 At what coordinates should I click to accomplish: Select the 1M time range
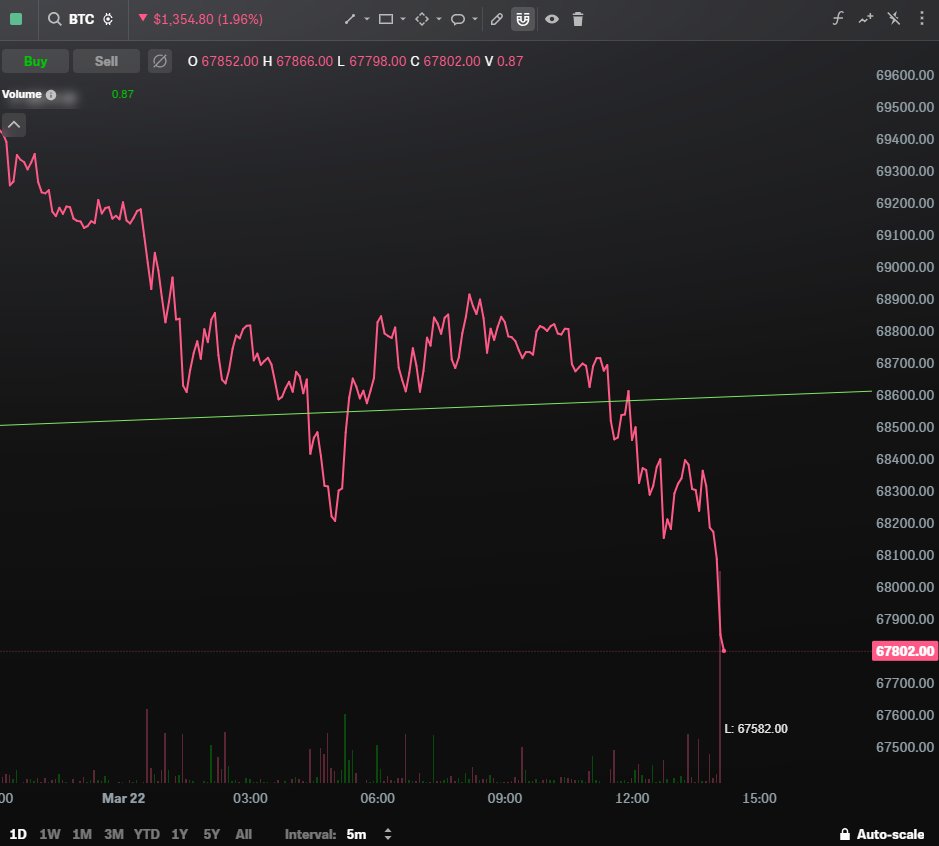point(82,834)
